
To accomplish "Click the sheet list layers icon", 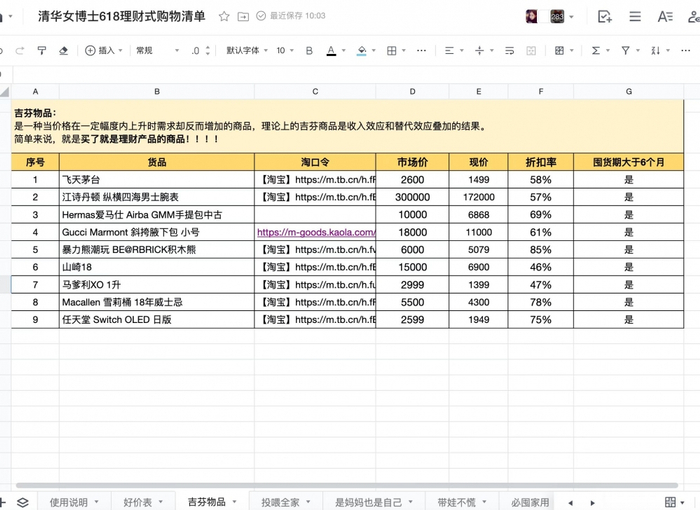I will (23, 501).
